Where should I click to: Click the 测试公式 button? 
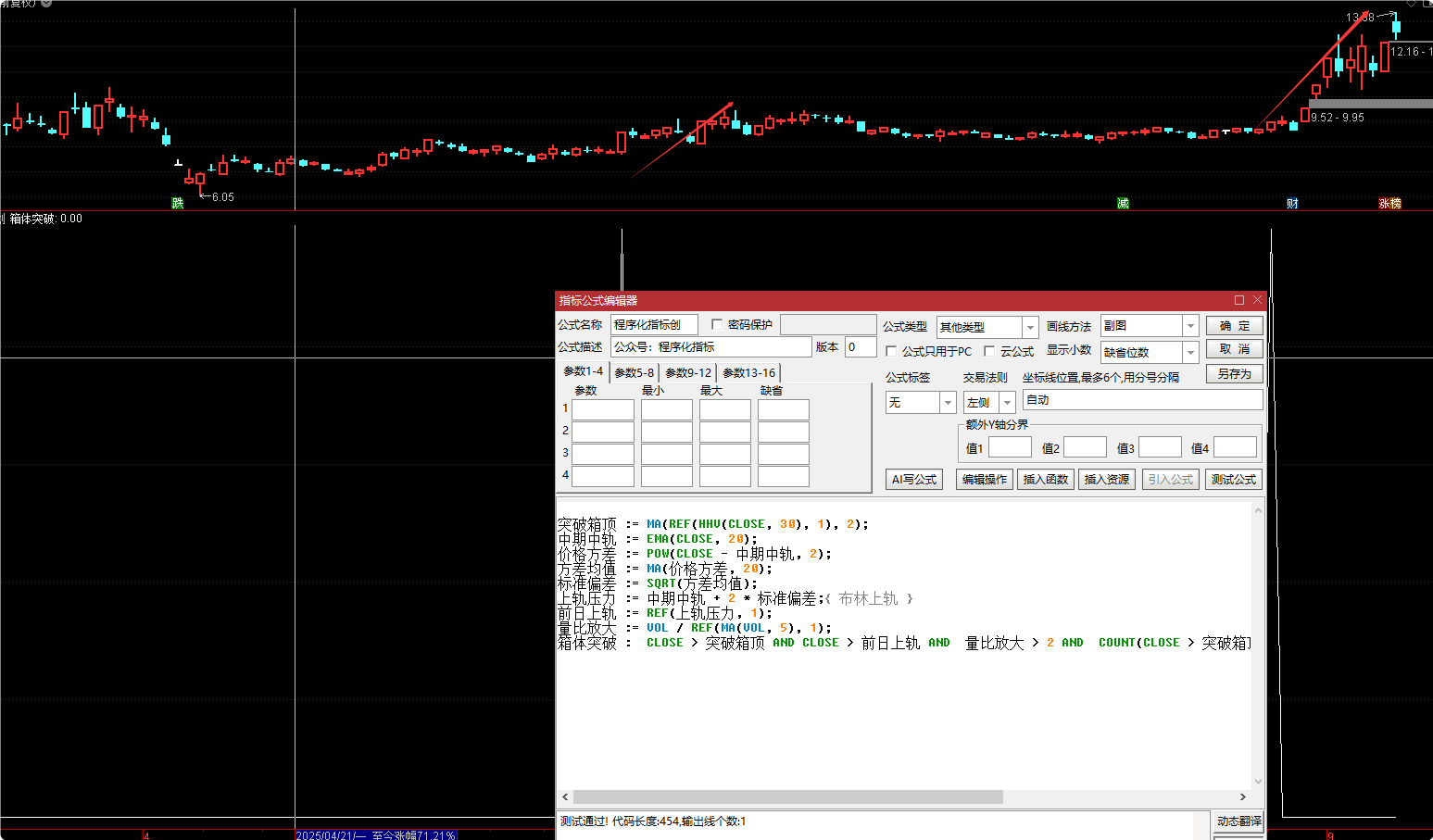[x=1233, y=479]
